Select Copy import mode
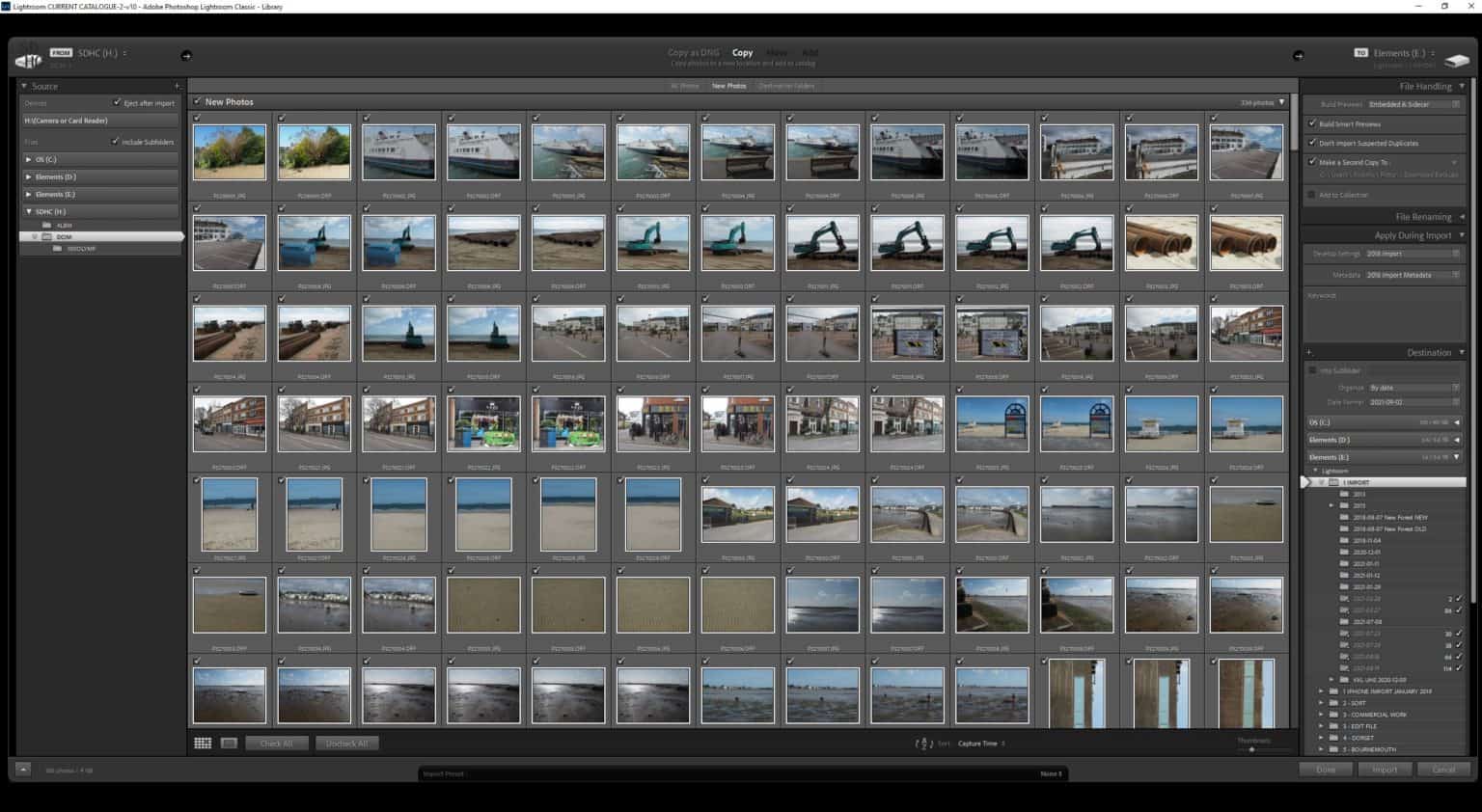The width and height of the screenshot is (1482, 812). pyautogui.click(x=742, y=53)
